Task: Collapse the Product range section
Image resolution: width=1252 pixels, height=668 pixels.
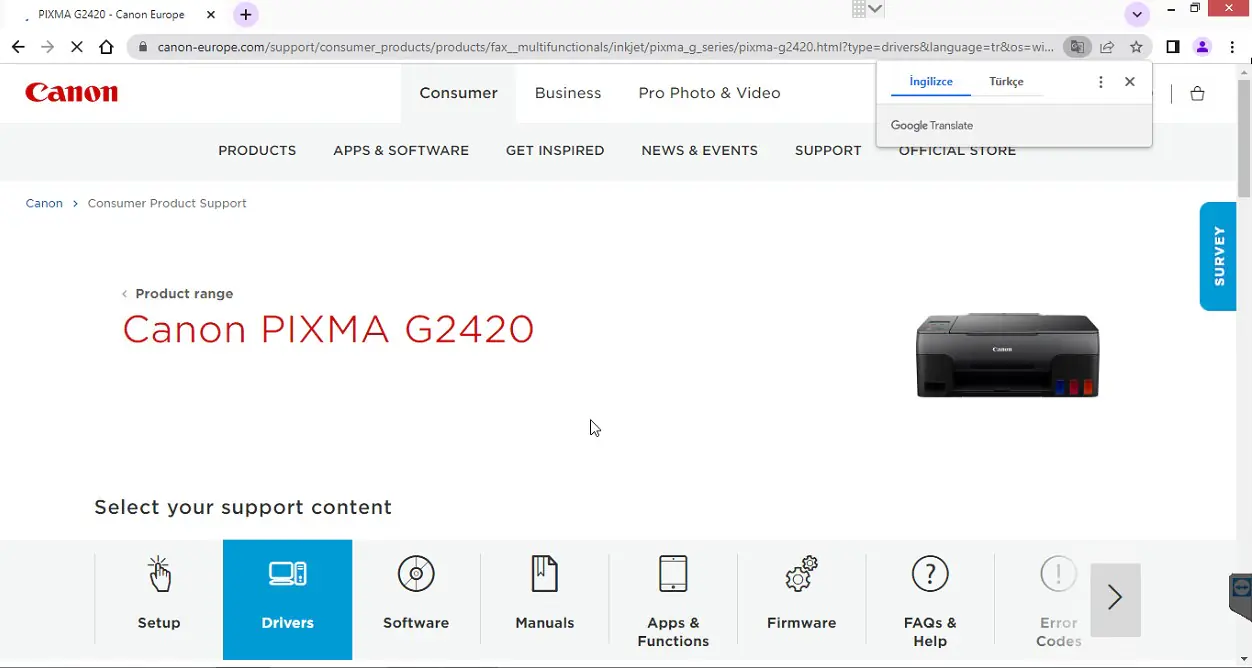Action: click(178, 293)
